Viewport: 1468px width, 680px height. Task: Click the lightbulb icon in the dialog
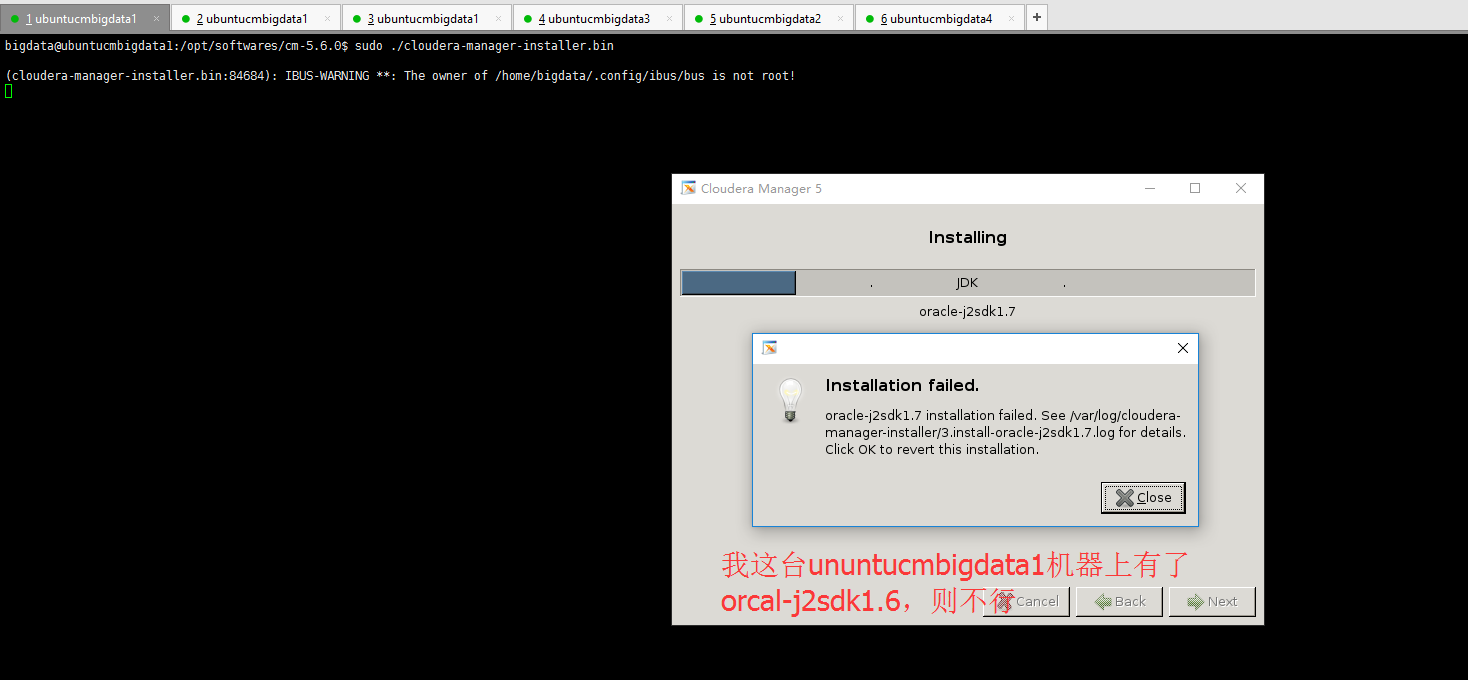pos(790,400)
